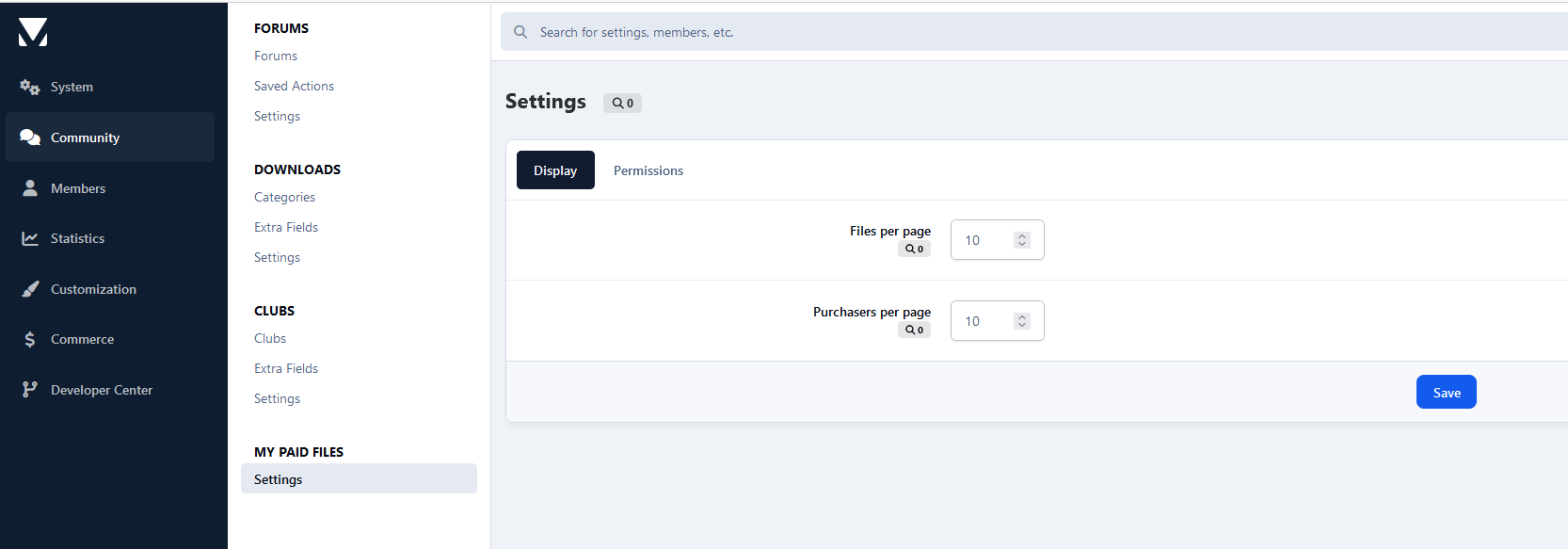Open Saved Actions under Forums
This screenshot has width=1568, height=549.
(x=294, y=86)
